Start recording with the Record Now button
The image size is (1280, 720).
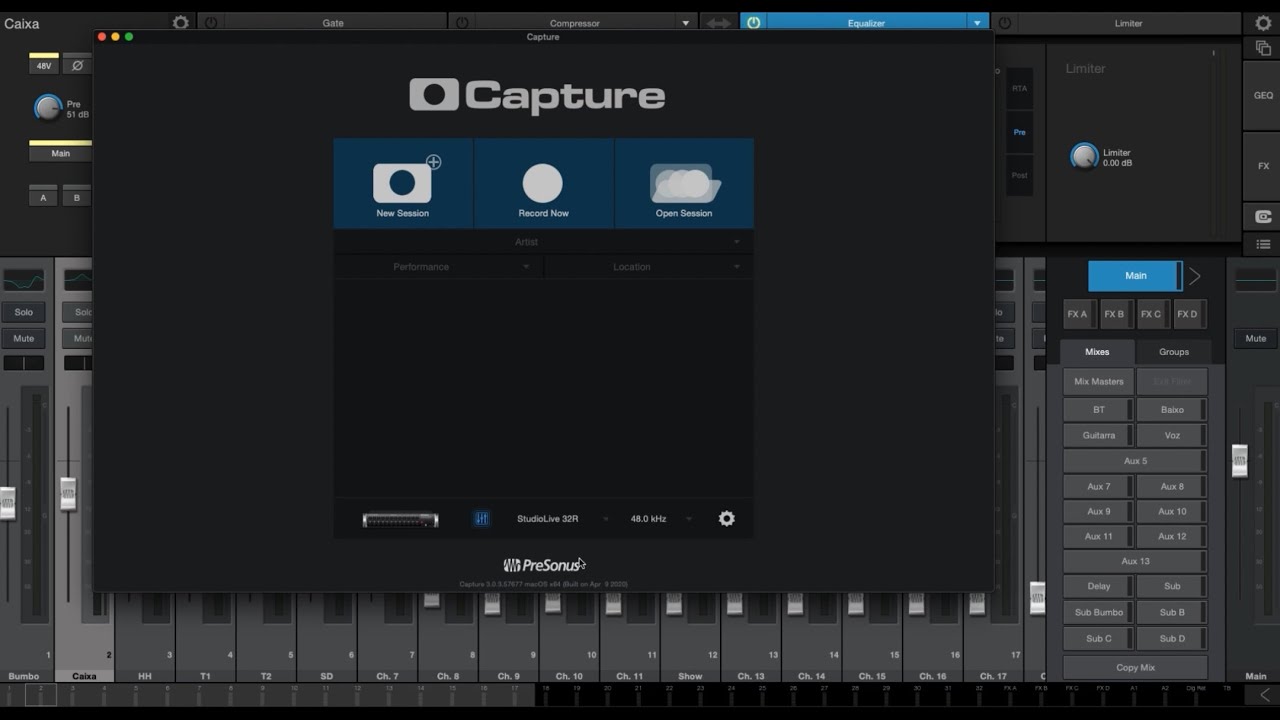(543, 184)
